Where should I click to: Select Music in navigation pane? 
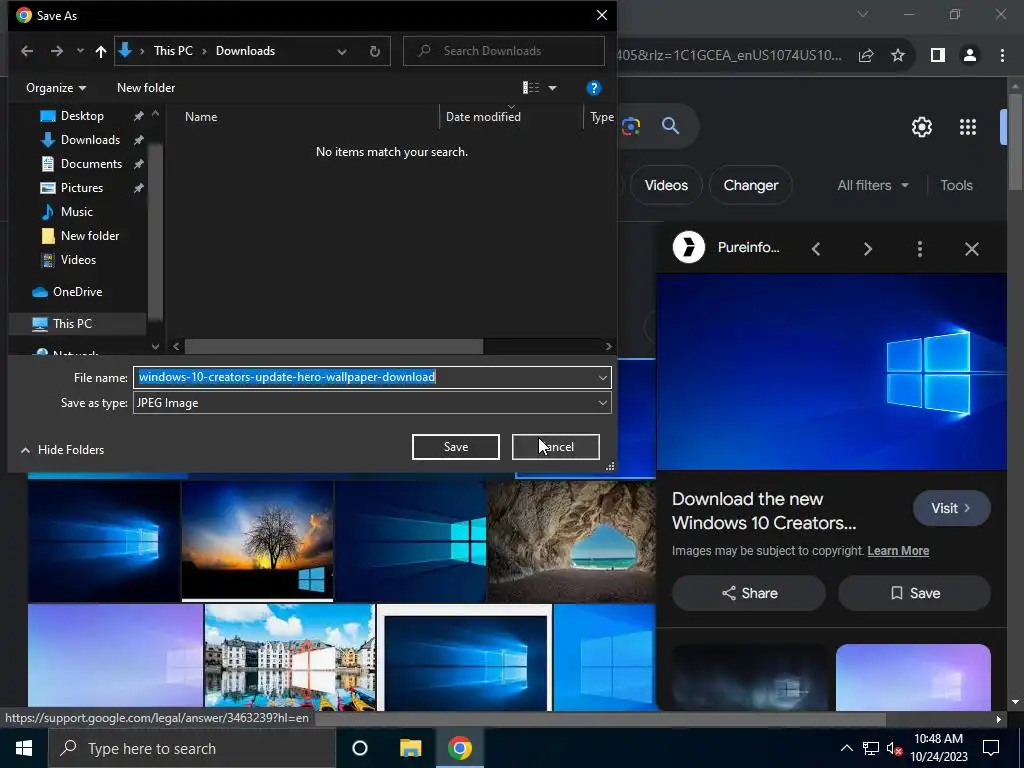click(x=76, y=212)
